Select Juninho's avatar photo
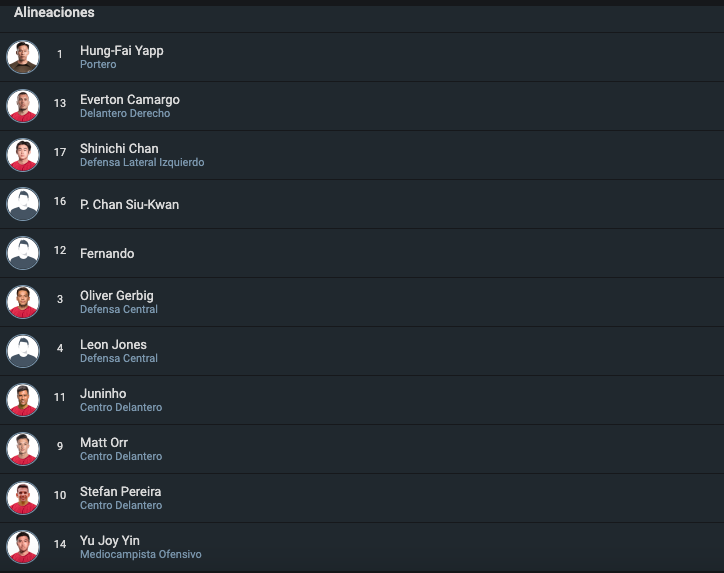724x573 pixels. tap(23, 399)
